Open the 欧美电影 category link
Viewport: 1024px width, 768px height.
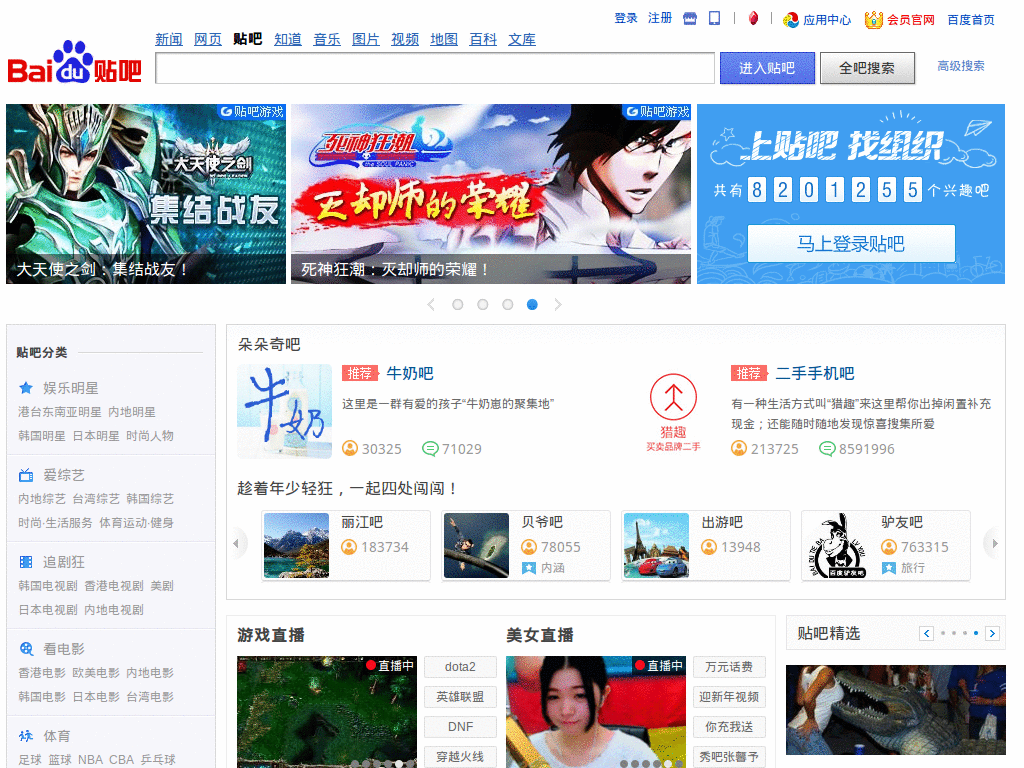point(96,673)
